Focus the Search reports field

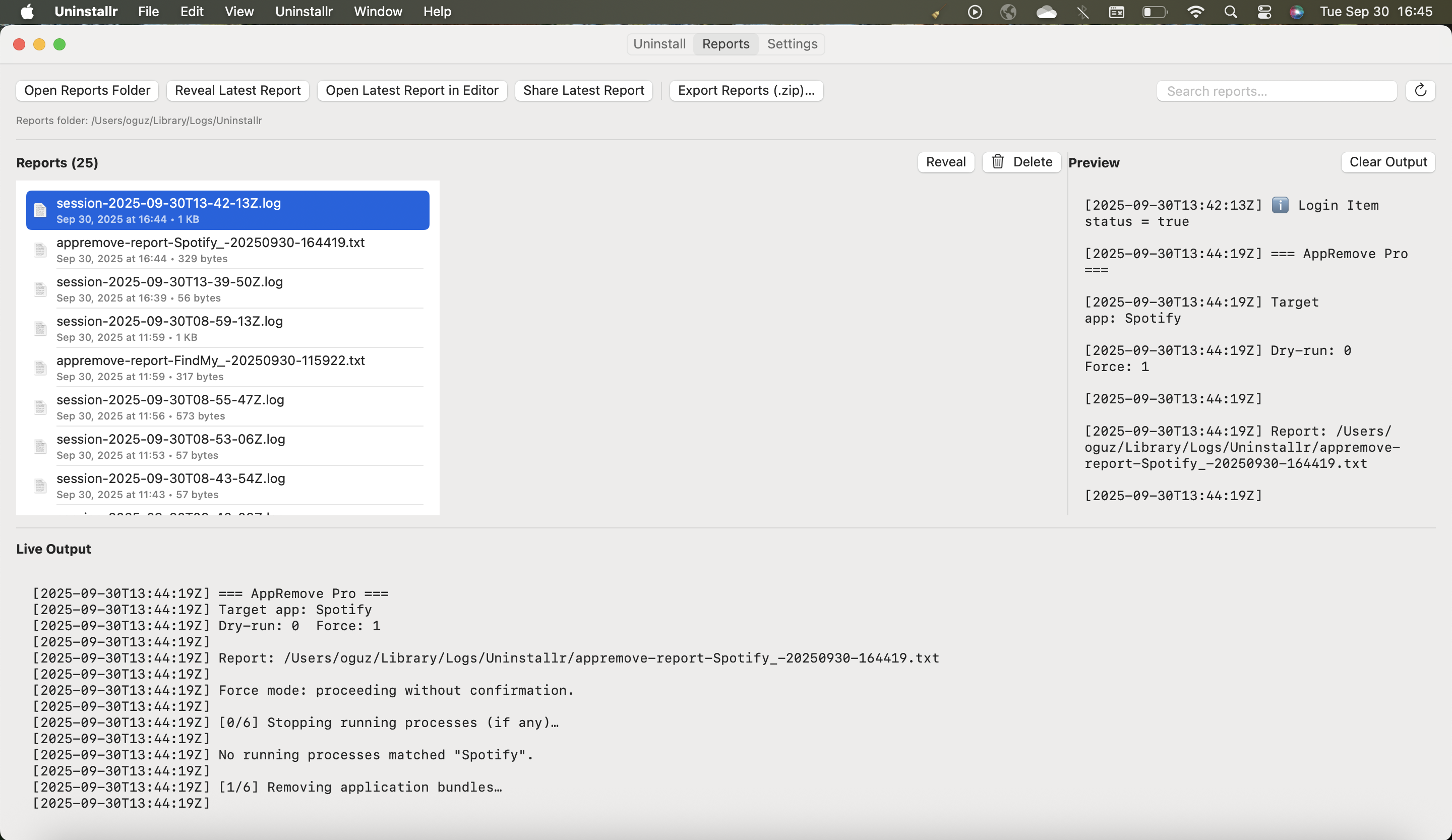click(x=1276, y=91)
